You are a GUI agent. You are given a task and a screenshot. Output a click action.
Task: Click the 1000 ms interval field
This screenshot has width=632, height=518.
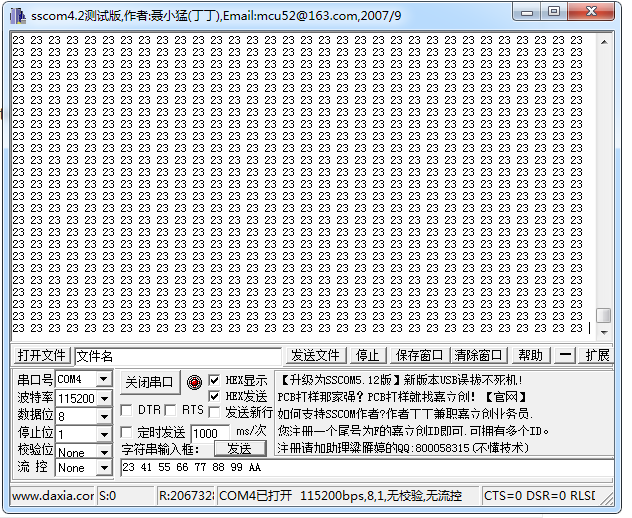(x=210, y=433)
